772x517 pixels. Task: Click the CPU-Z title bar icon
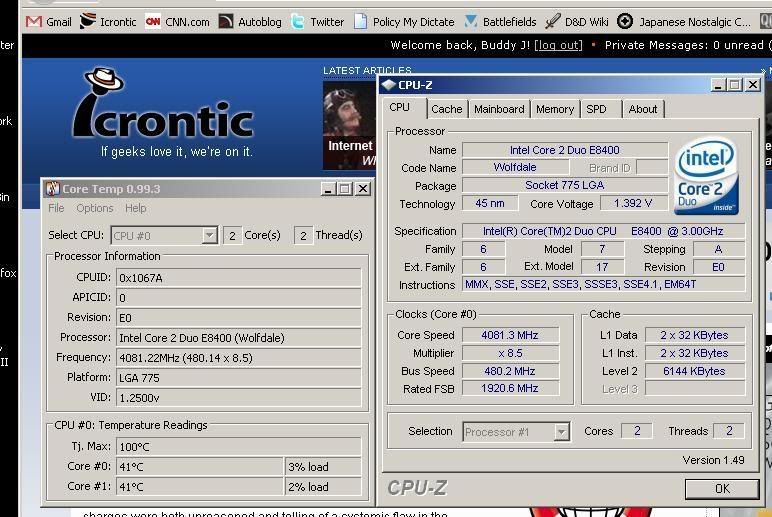pos(388,85)
